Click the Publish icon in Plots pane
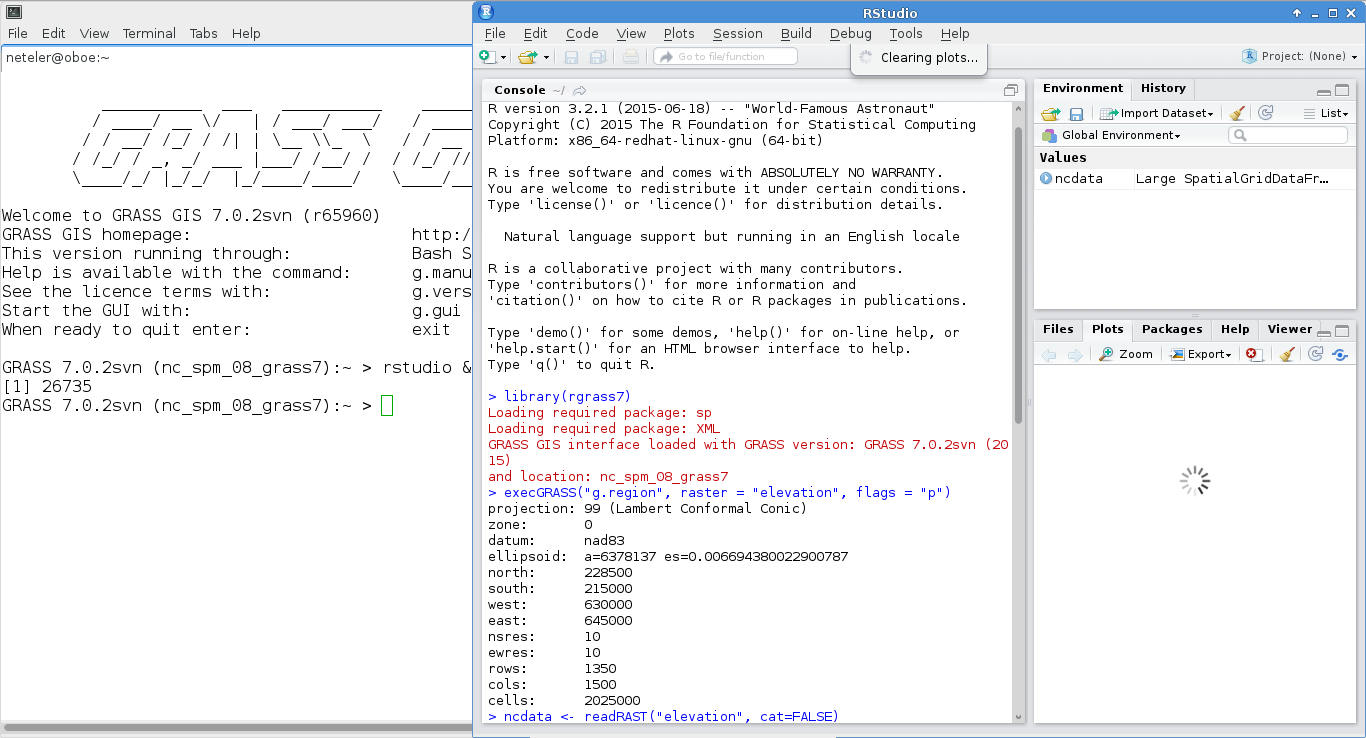1366x738 pixels. click(1340, 354)
